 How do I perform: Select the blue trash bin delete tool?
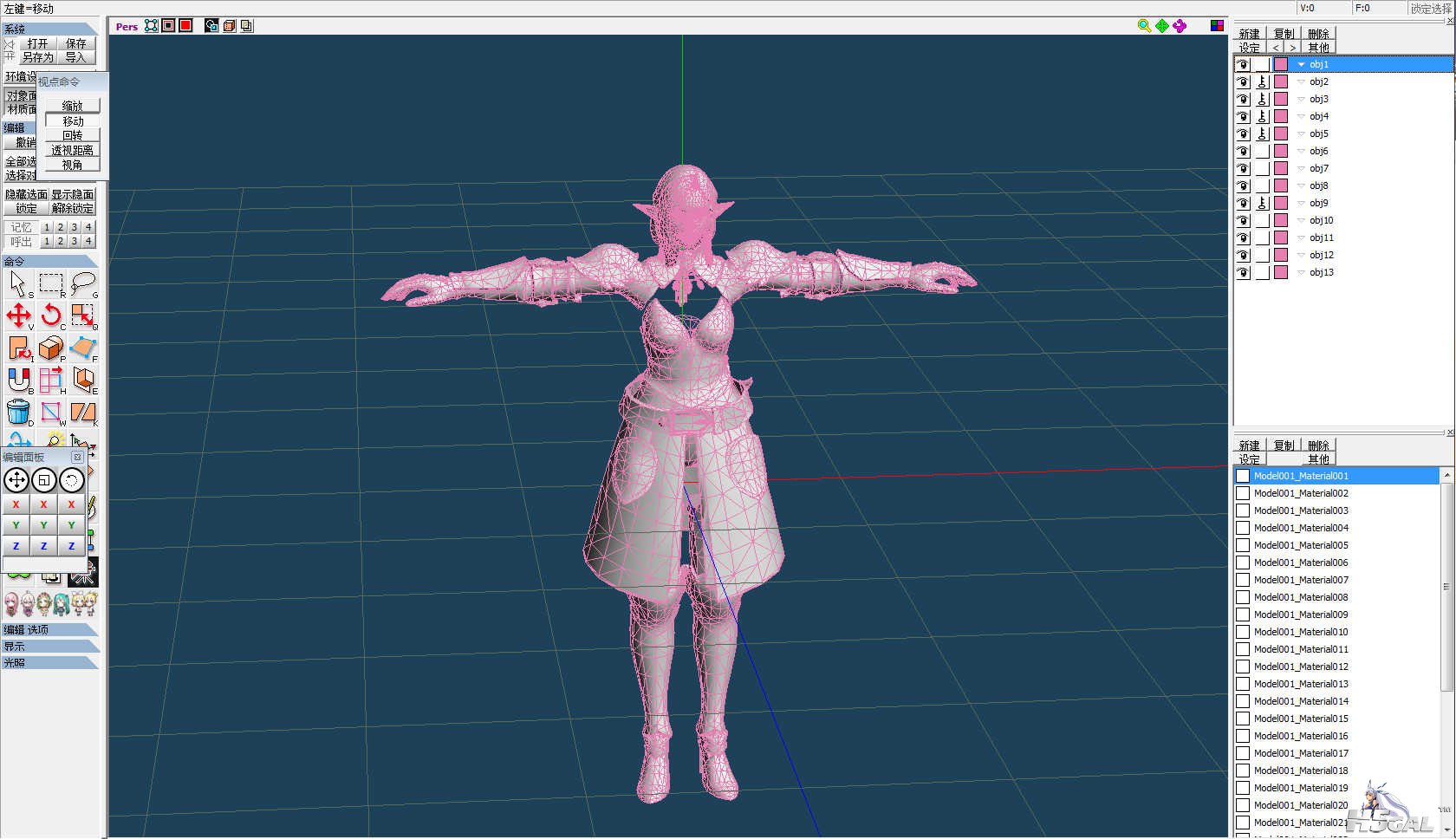(18, 413)
